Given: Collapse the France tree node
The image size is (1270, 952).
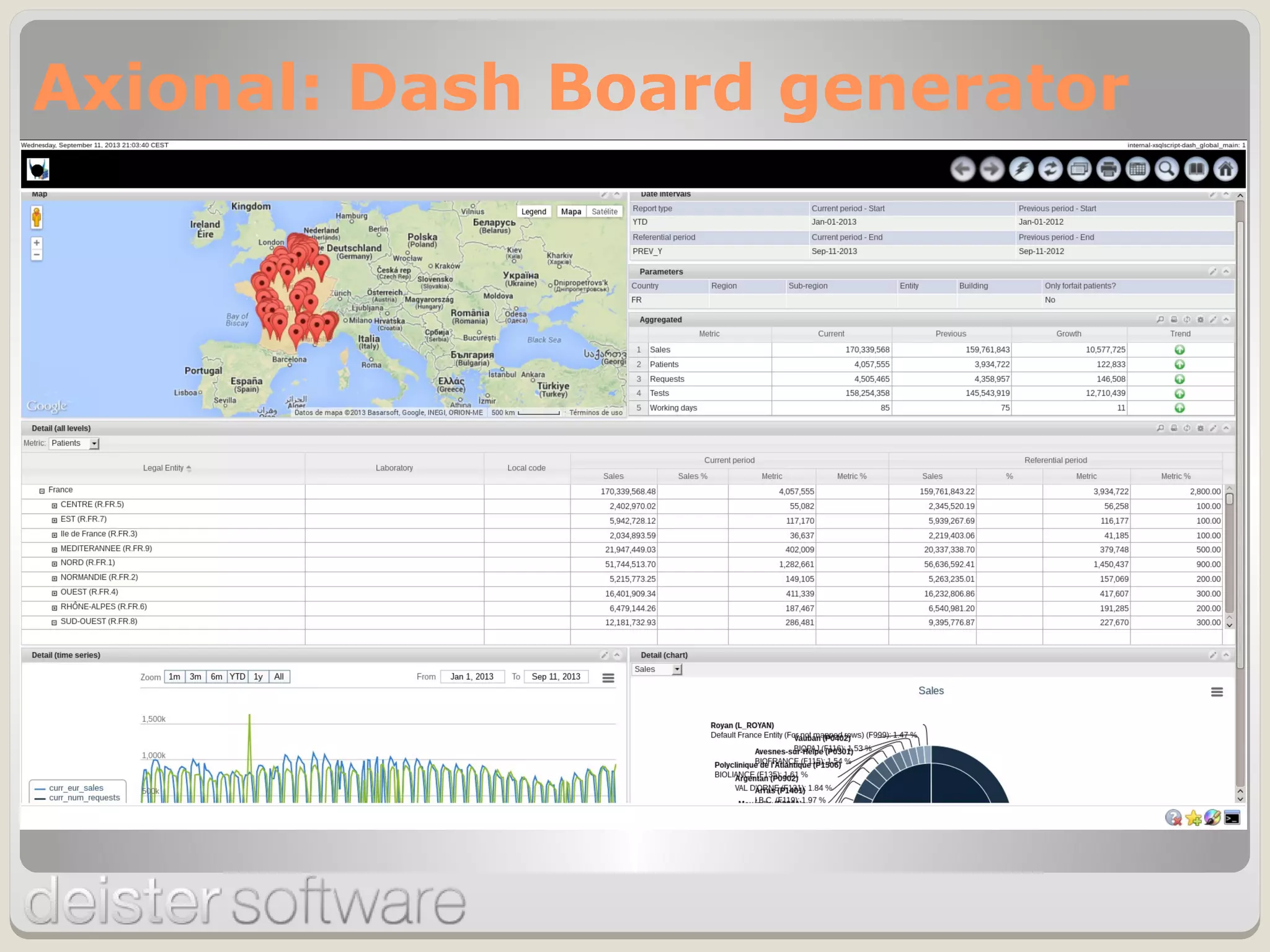Looking at the screenshot, I should [42, 491].
